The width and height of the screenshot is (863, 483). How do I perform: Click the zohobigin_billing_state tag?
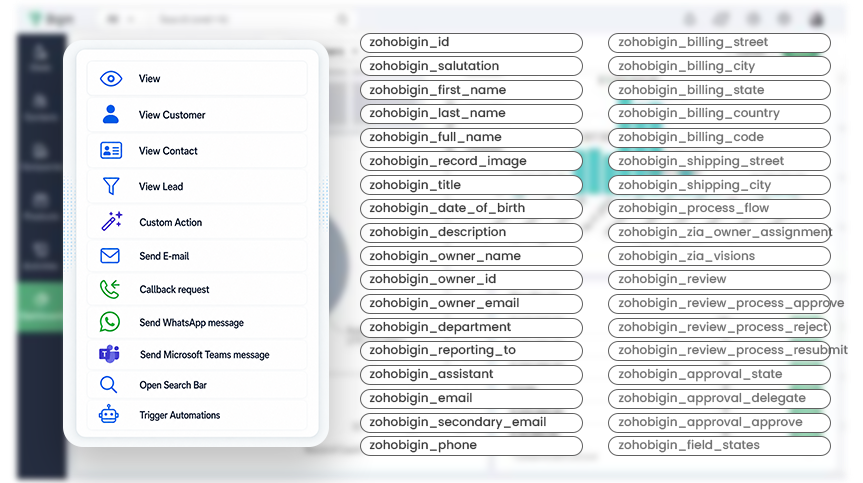(x=719, y=90)
